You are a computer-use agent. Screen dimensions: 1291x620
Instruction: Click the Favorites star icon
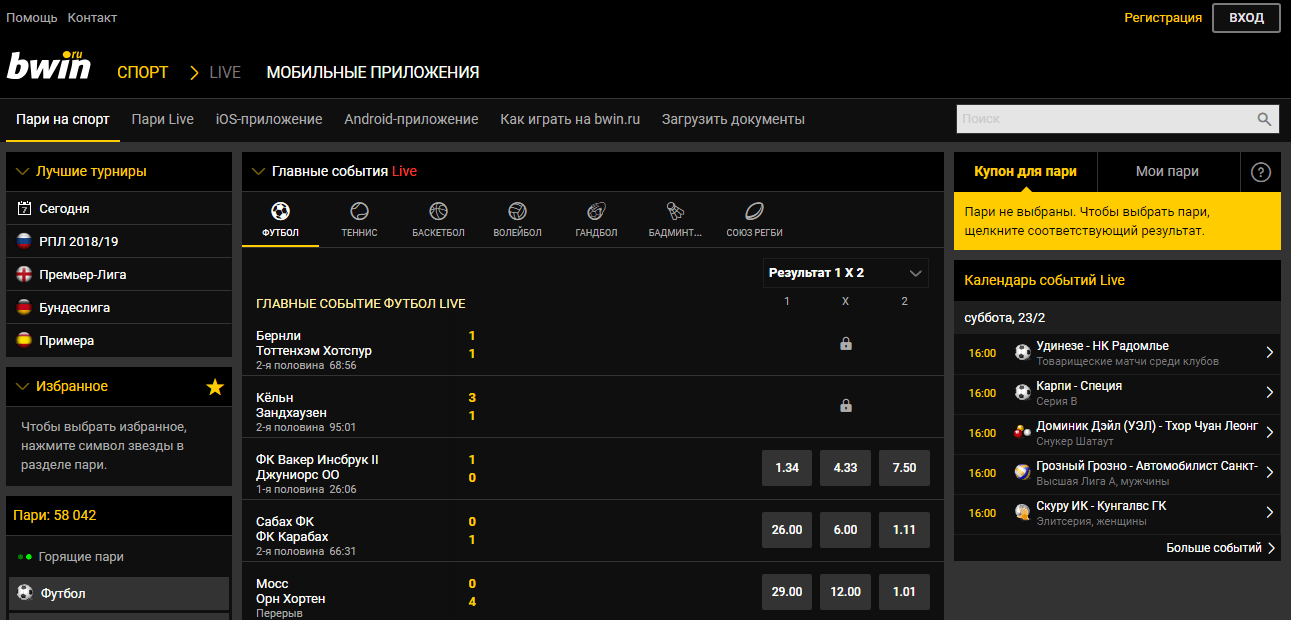point(215,387)
